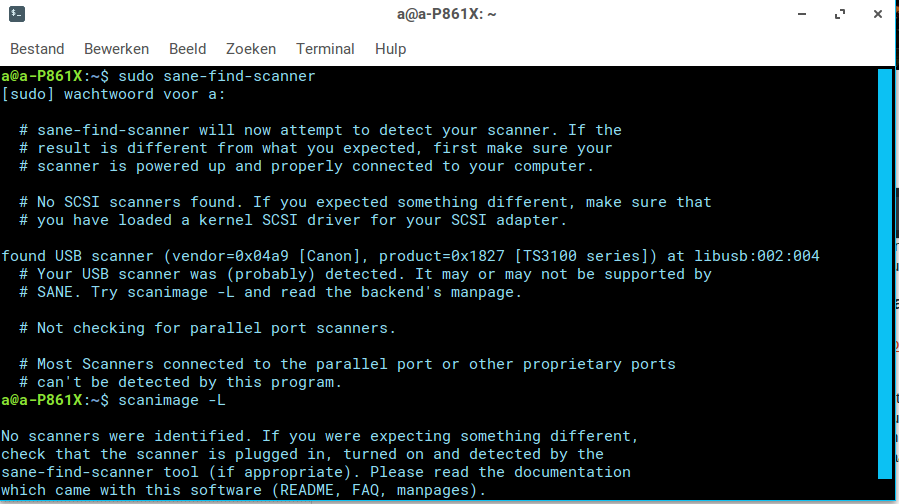Click the window title a@a-P861X: ~

pyautogui.click(x=447, y=14)
